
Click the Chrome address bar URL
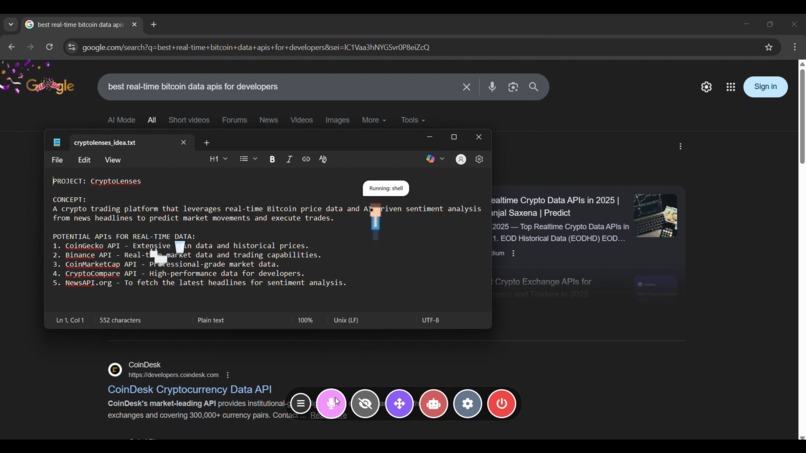(255, 47)
